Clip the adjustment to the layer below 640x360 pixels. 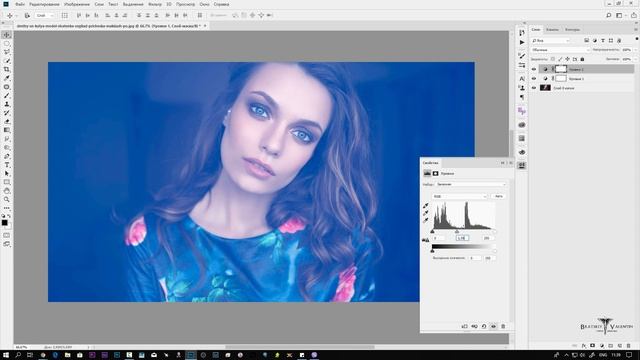tap(464, 326)
